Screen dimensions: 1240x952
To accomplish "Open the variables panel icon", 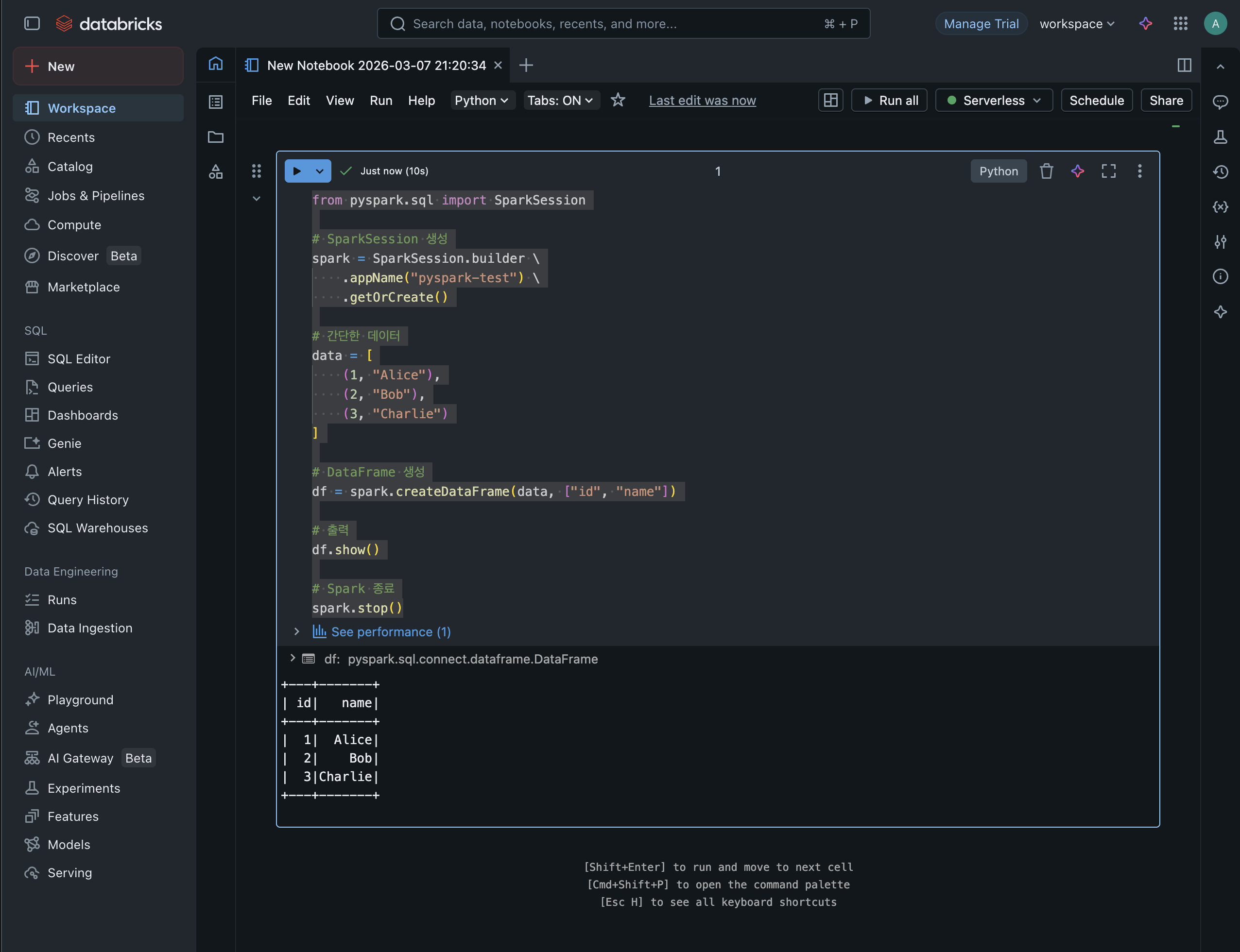I will (1220, 207).
